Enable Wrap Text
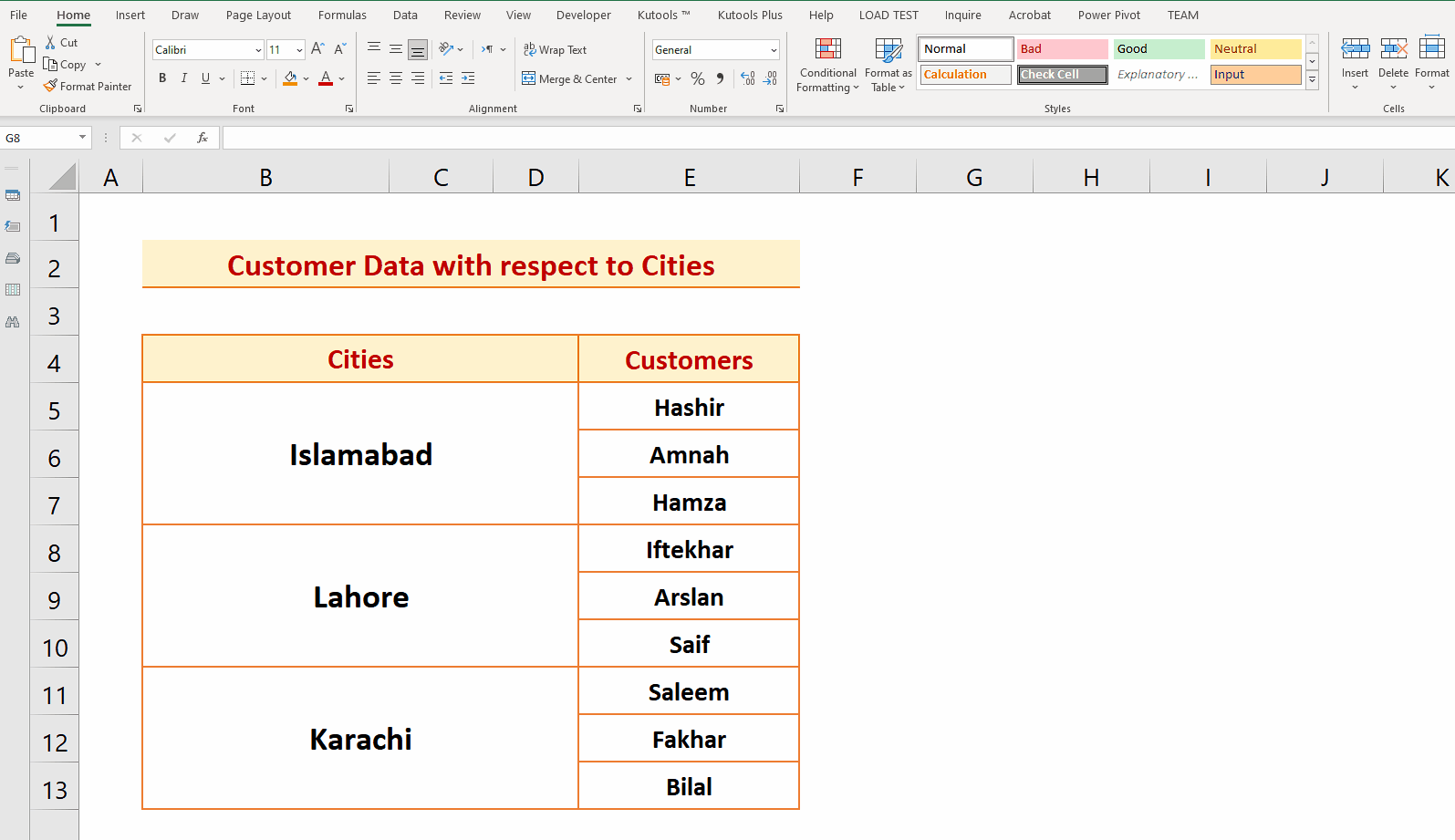 pyautogui.click(x=555, y=50)
